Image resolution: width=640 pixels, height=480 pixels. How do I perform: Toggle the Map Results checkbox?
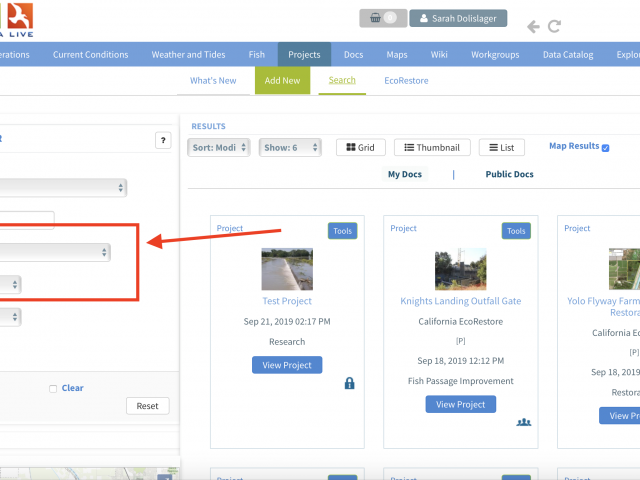605,148
